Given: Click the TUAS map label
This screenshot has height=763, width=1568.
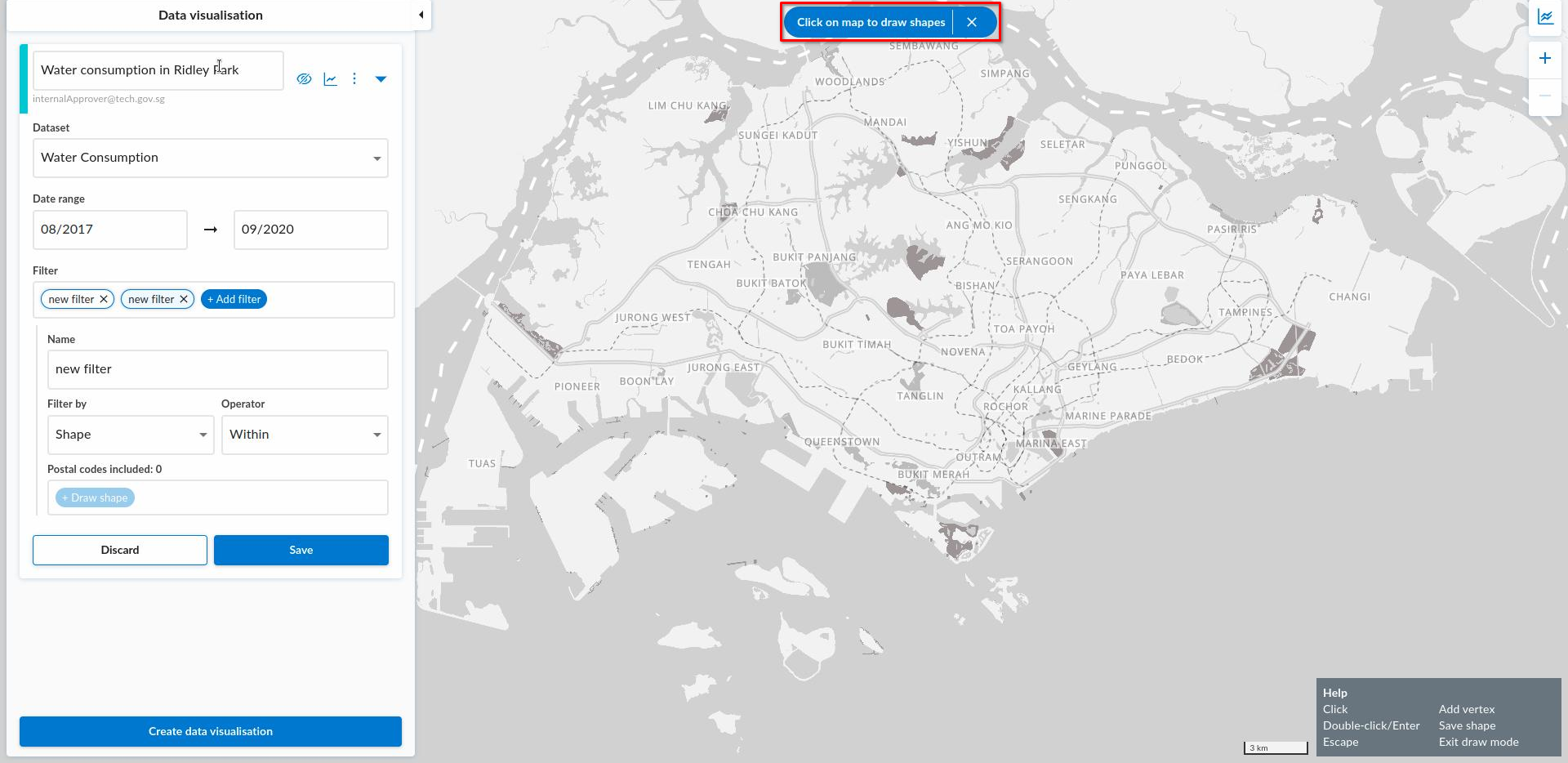Looking at the screenshot, I should 482,463.
